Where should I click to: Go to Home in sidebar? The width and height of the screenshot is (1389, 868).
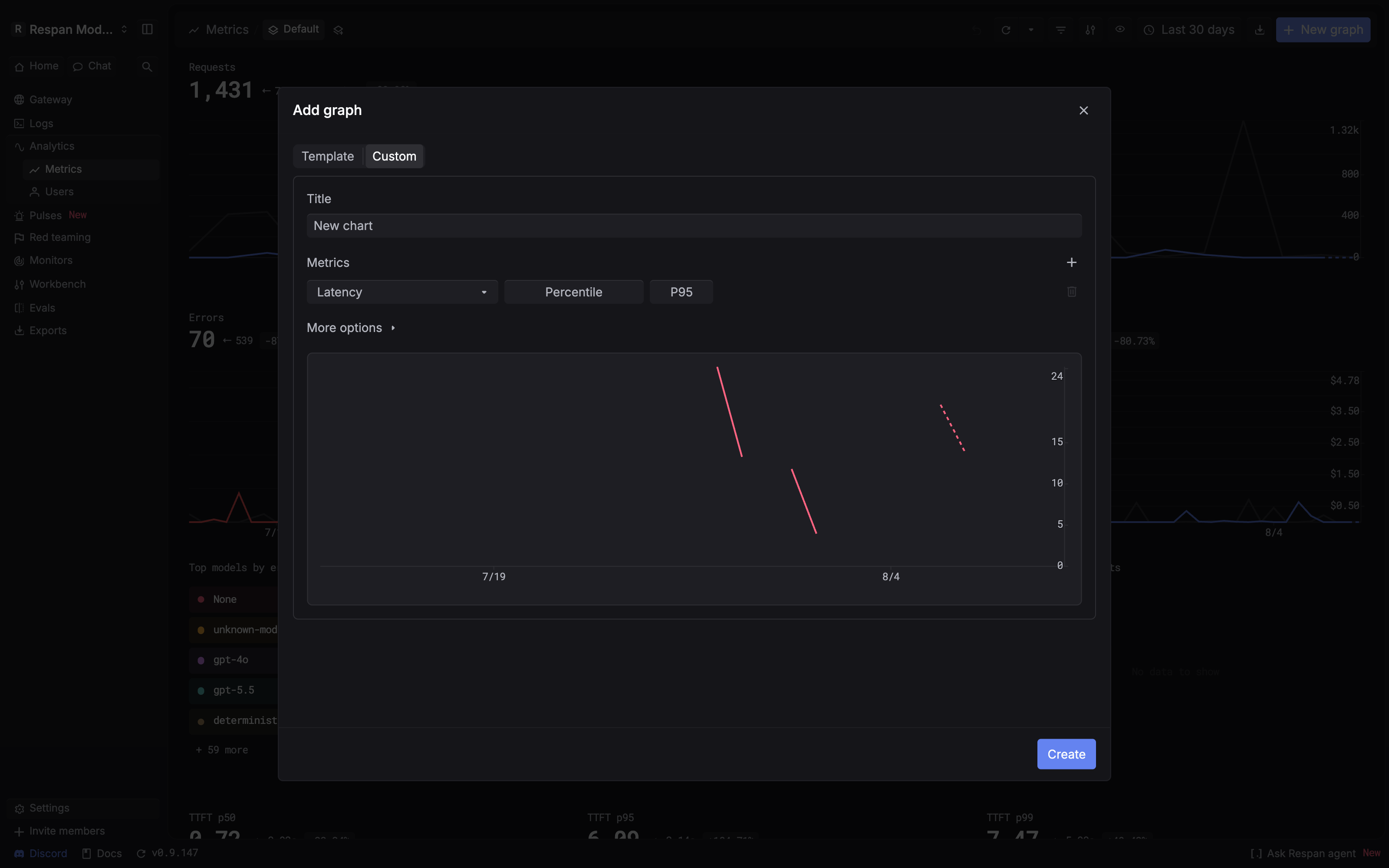coord(37,66)
